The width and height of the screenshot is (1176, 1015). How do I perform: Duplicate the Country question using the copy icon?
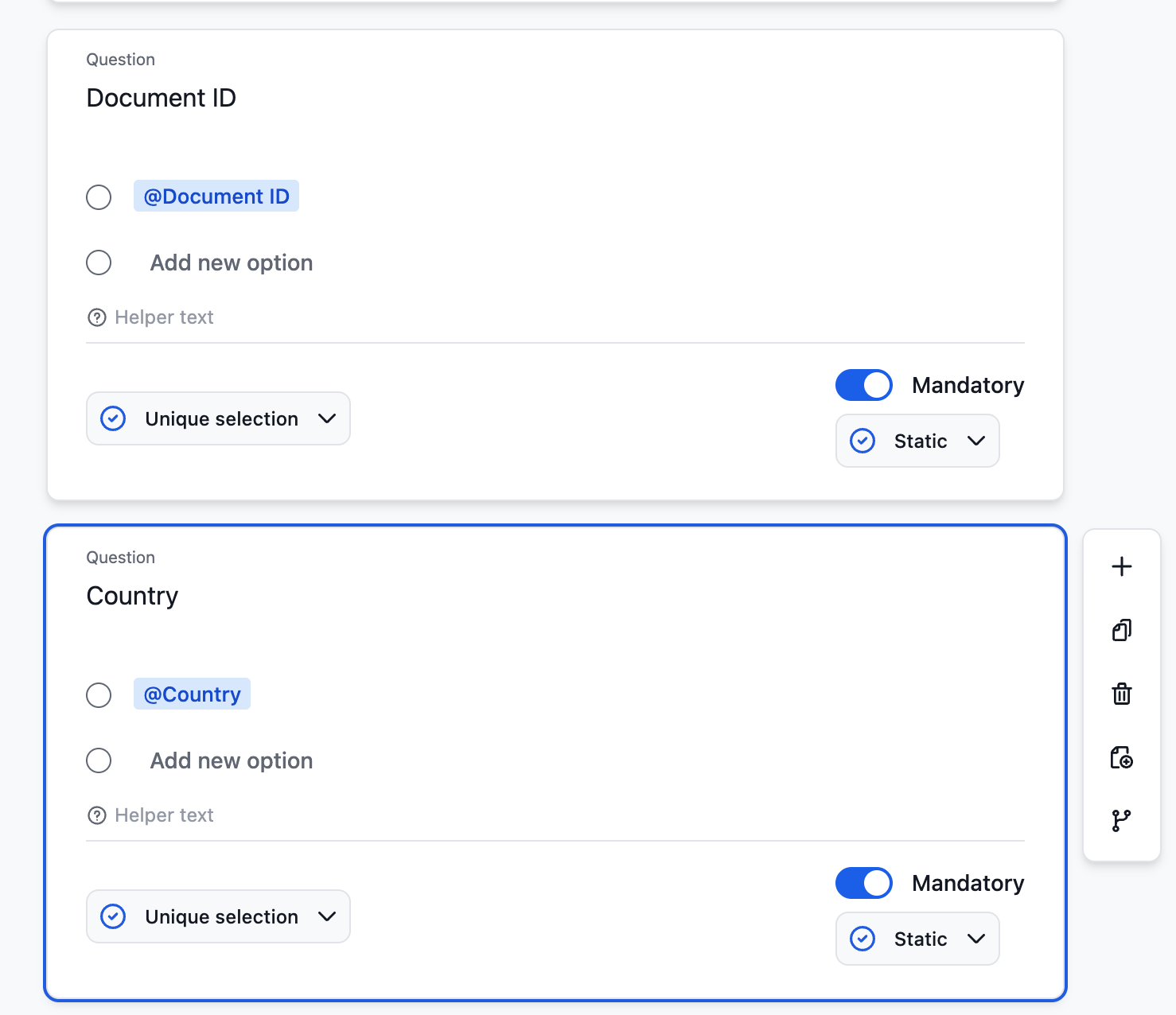pos(1121,629)
